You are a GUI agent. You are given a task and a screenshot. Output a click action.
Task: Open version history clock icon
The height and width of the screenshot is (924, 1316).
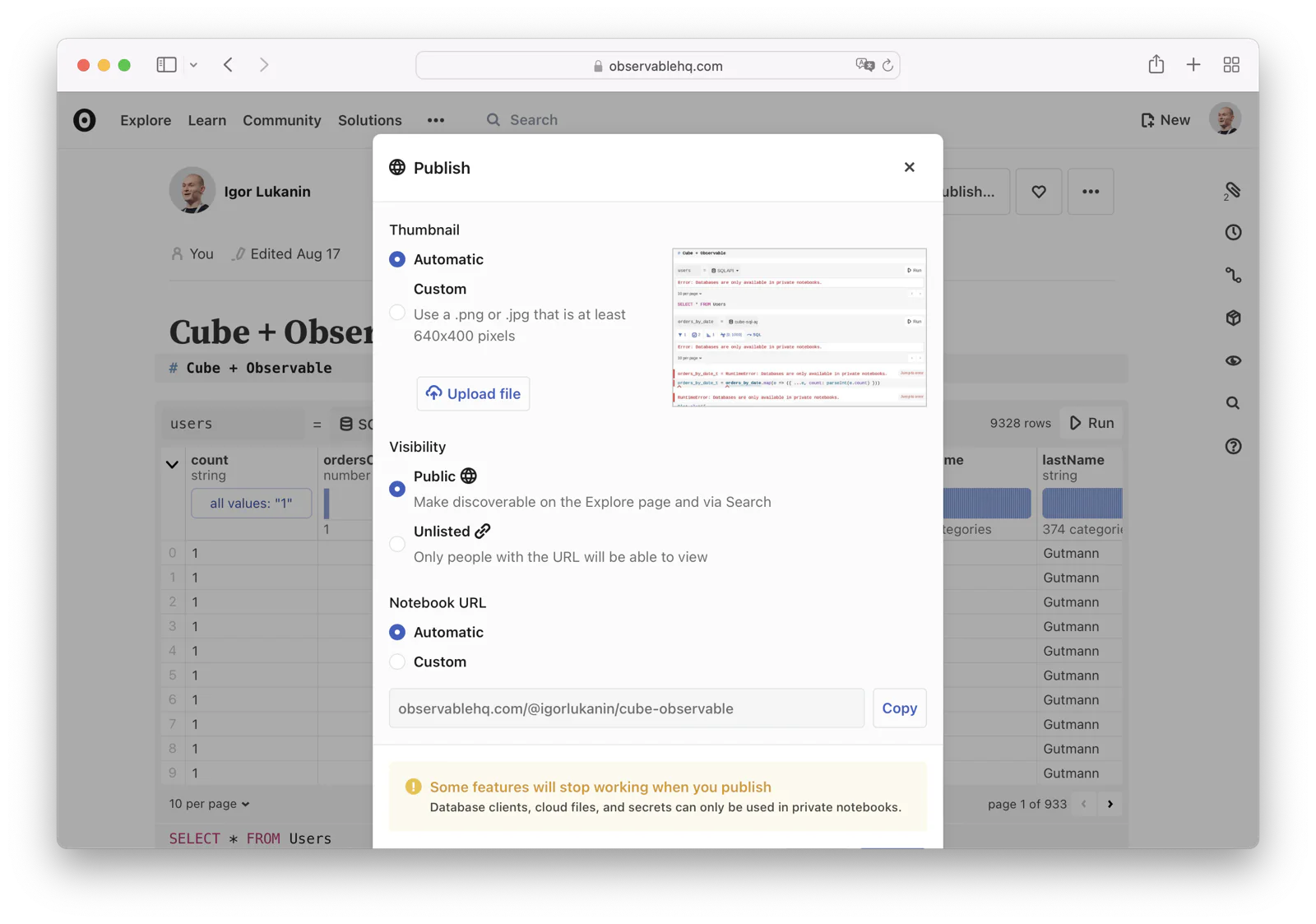(1233, 233)
